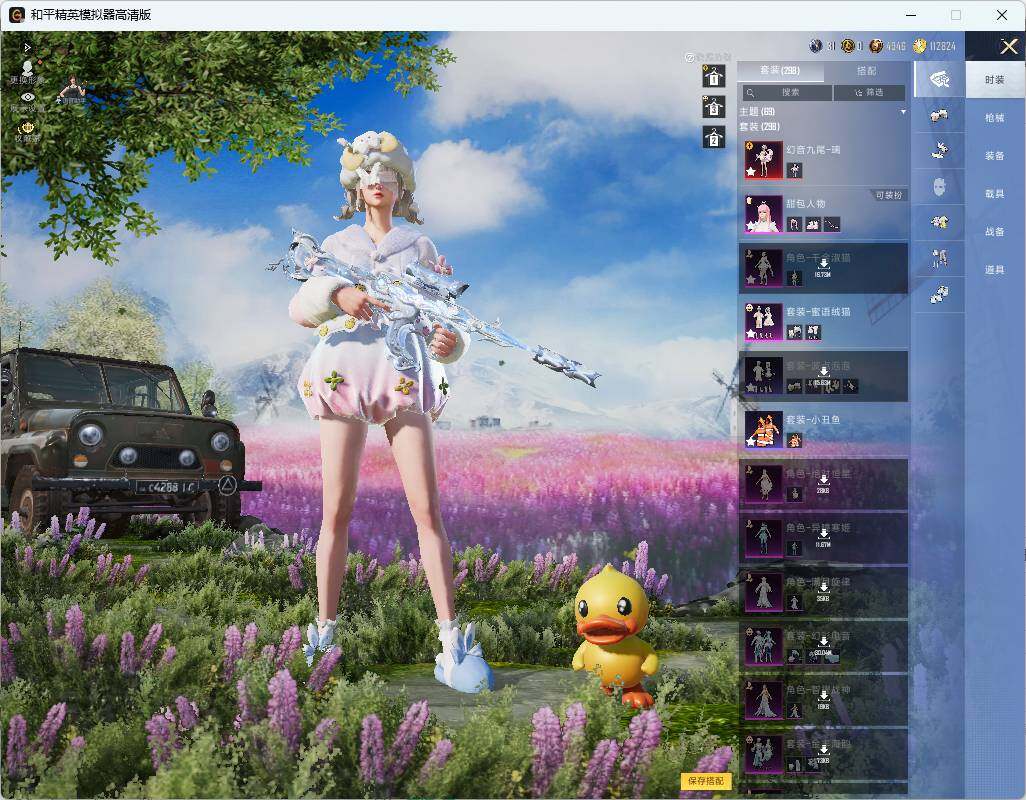Click the 筛选 filter button
Screen dimensions: 1026x800
tap(870, 93)
